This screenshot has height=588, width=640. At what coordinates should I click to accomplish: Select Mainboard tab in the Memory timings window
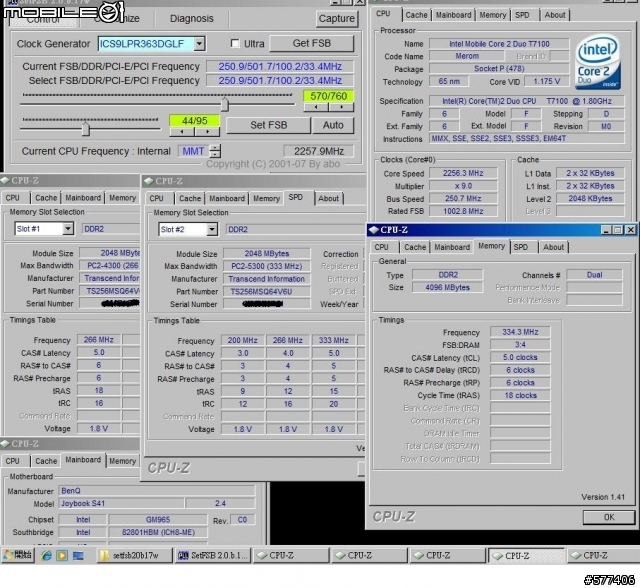[x=452, y=247]
